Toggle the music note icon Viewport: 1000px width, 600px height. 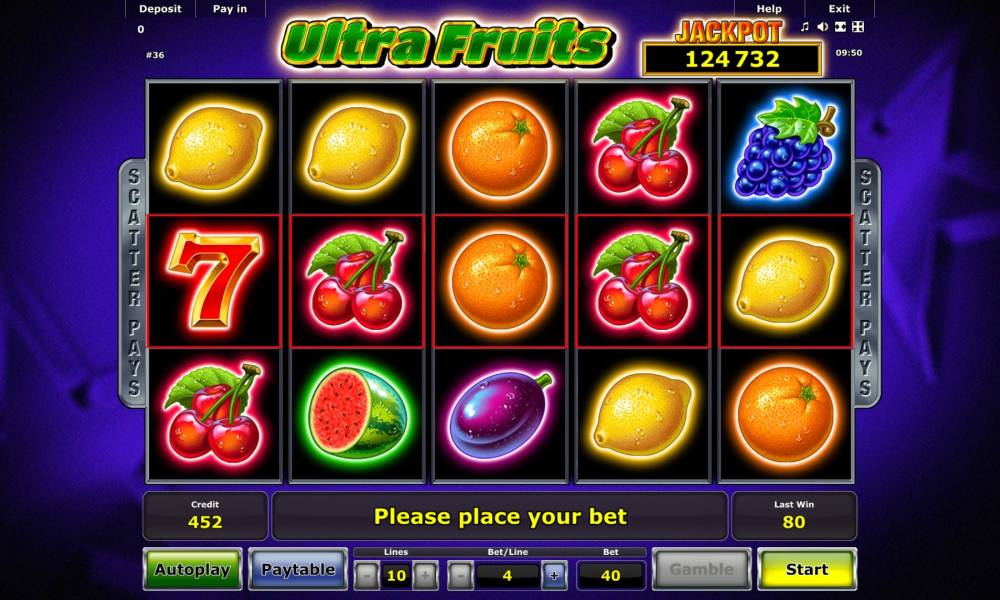pyautogui.click(x=804, y=26)
